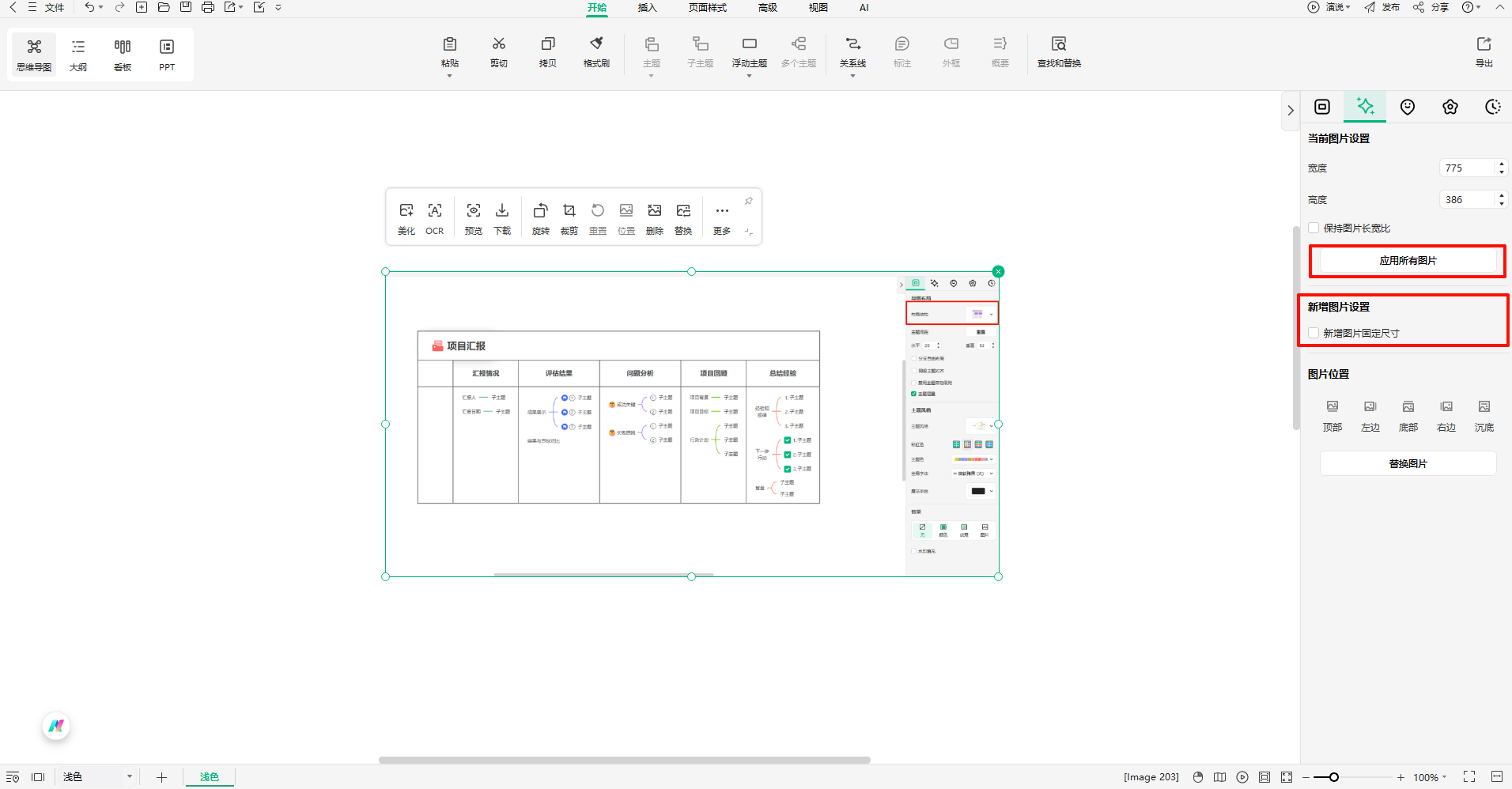Activate the 格式刷 format painter
This screenshot has height=789, width=1512.
tap(597, 52)
